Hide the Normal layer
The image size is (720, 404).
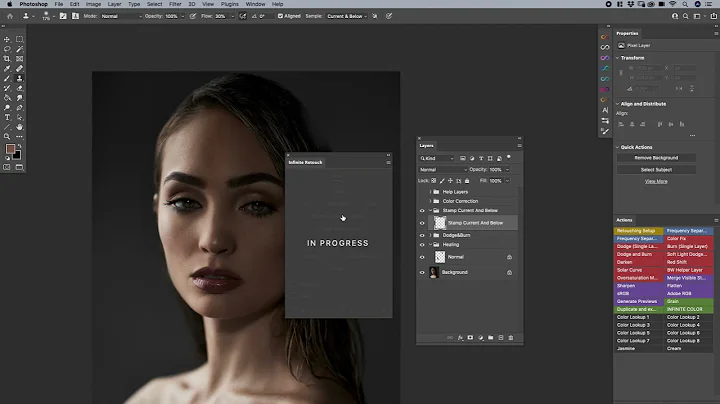pyautogui.click(x=422, y=257)
